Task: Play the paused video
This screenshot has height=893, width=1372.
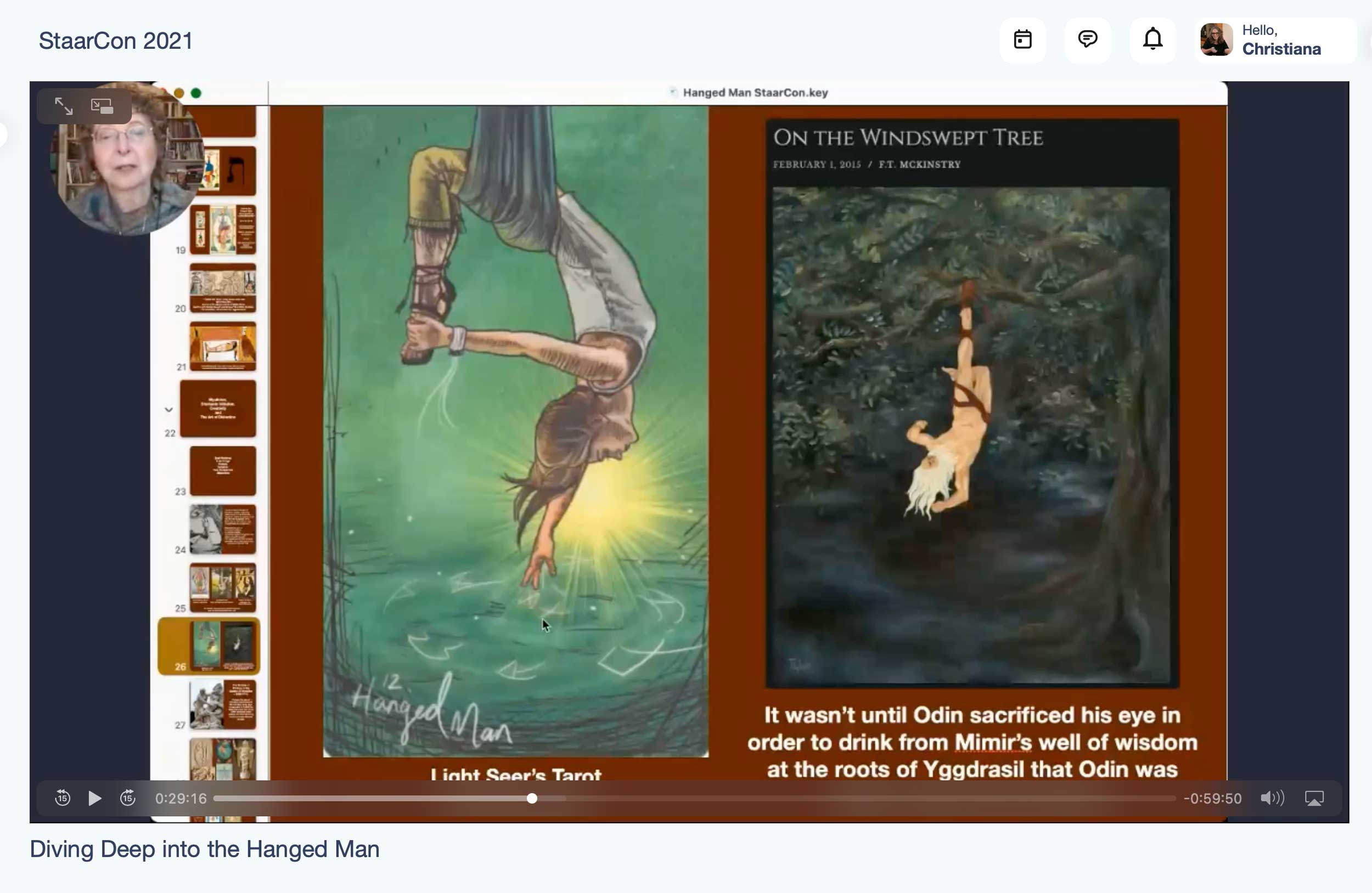Action: [x=95, y=798]
